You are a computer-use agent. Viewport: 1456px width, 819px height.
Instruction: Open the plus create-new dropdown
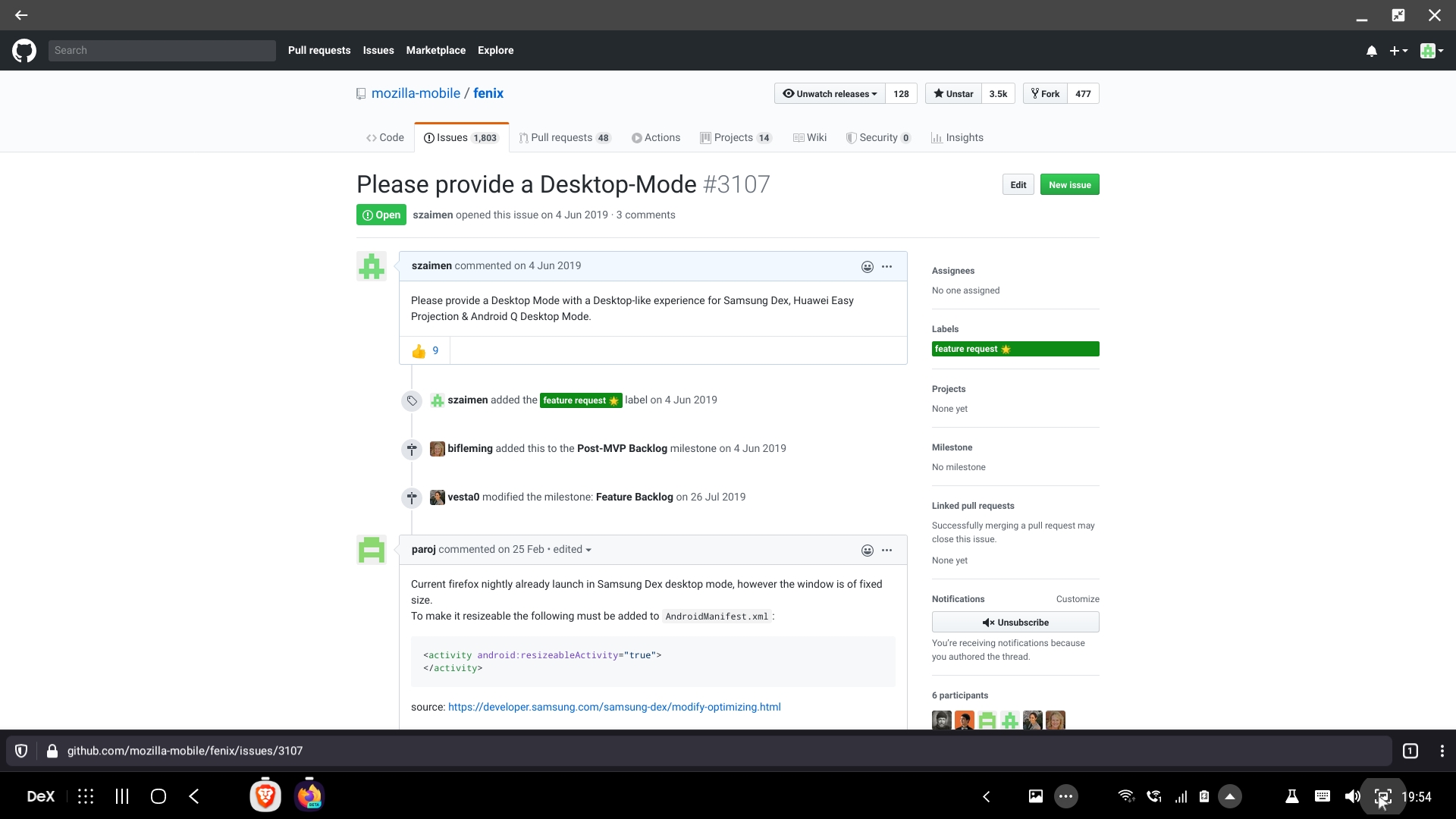coord(1398,51)
